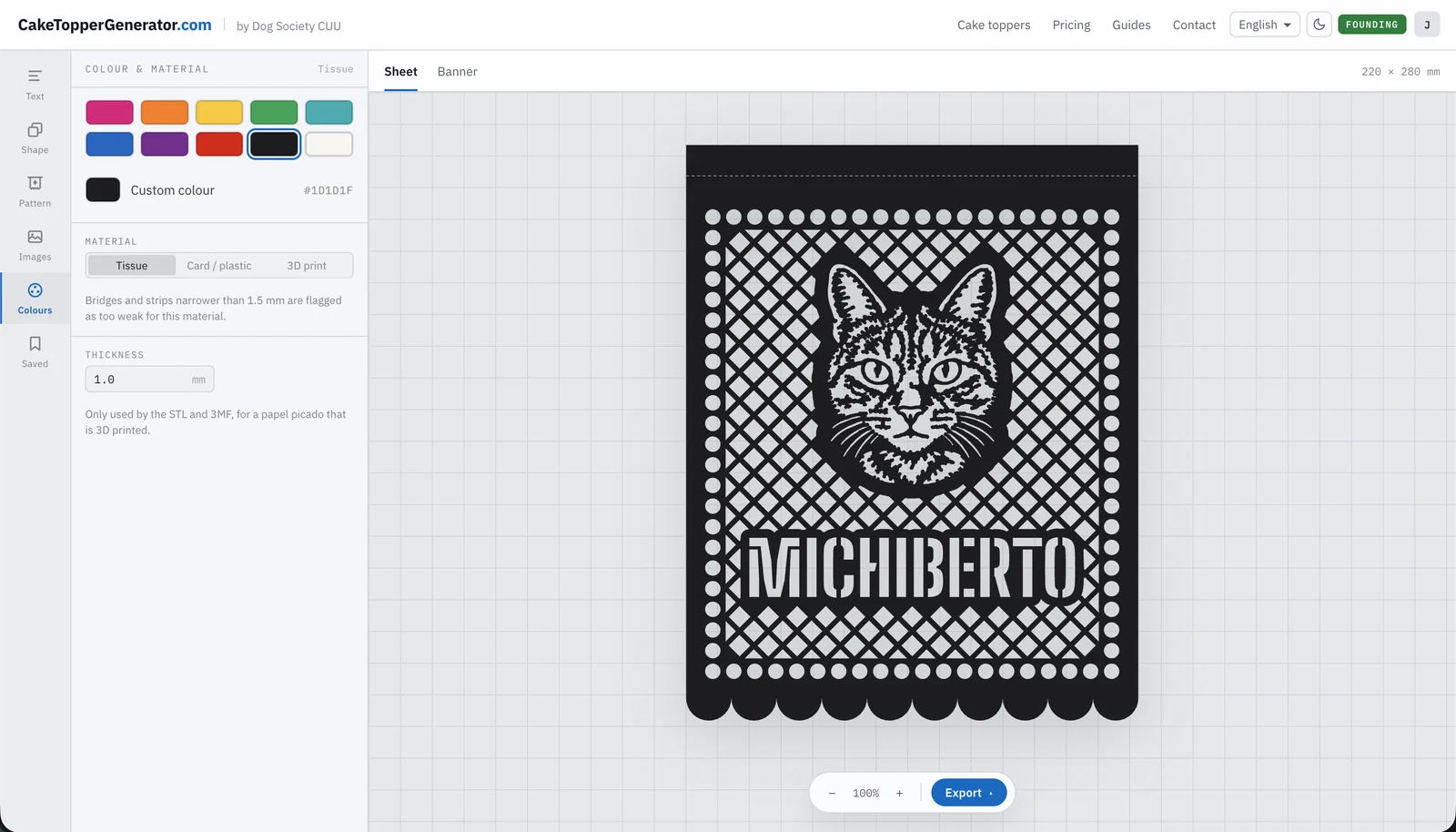Viewport: 1456px width, 832px height.
Task: Click the 100% zoom level
Action: (865, 793)
